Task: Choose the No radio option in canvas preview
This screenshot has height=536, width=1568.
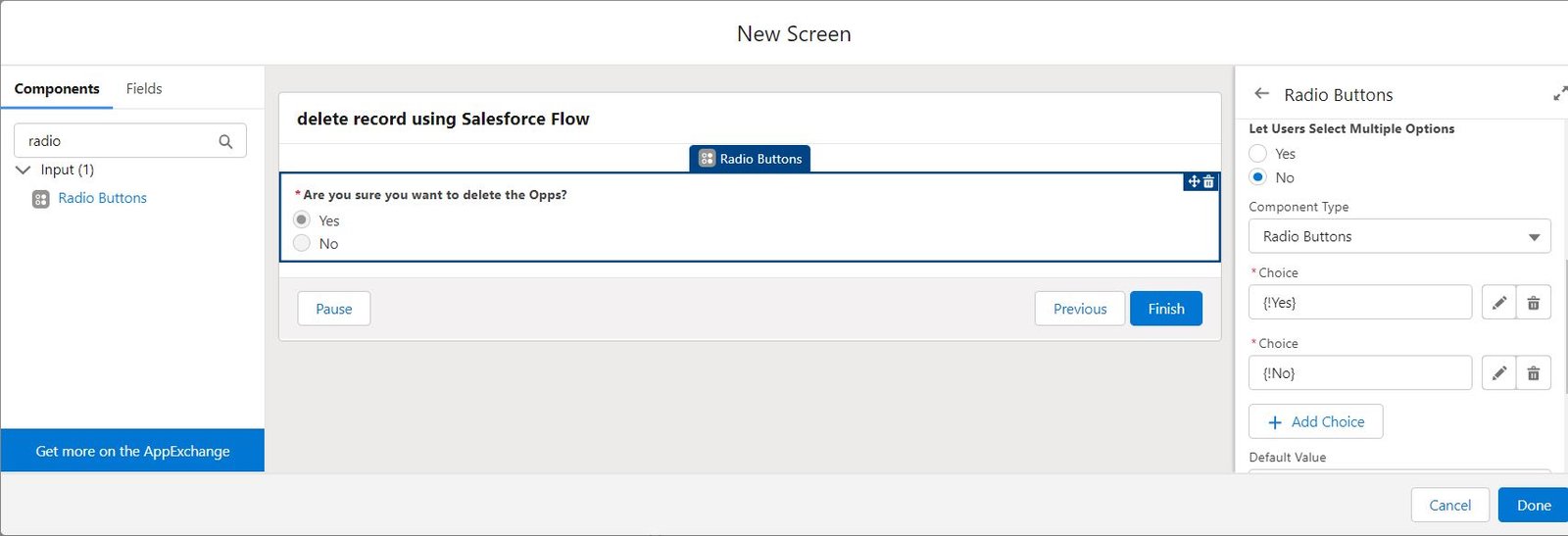Action: point(302,243)
